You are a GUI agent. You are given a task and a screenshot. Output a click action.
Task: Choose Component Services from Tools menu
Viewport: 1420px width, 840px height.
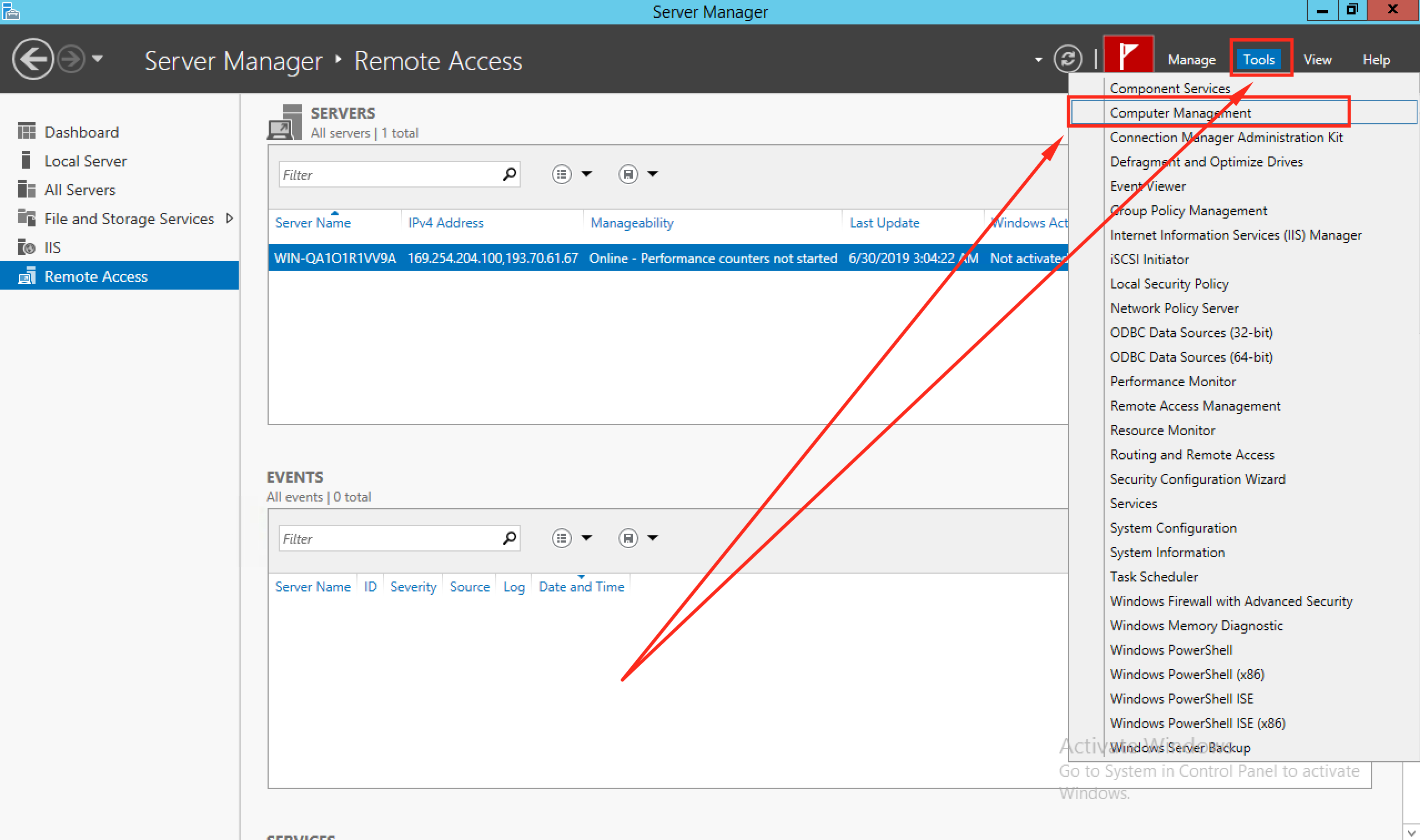(x=1170, y=88)
